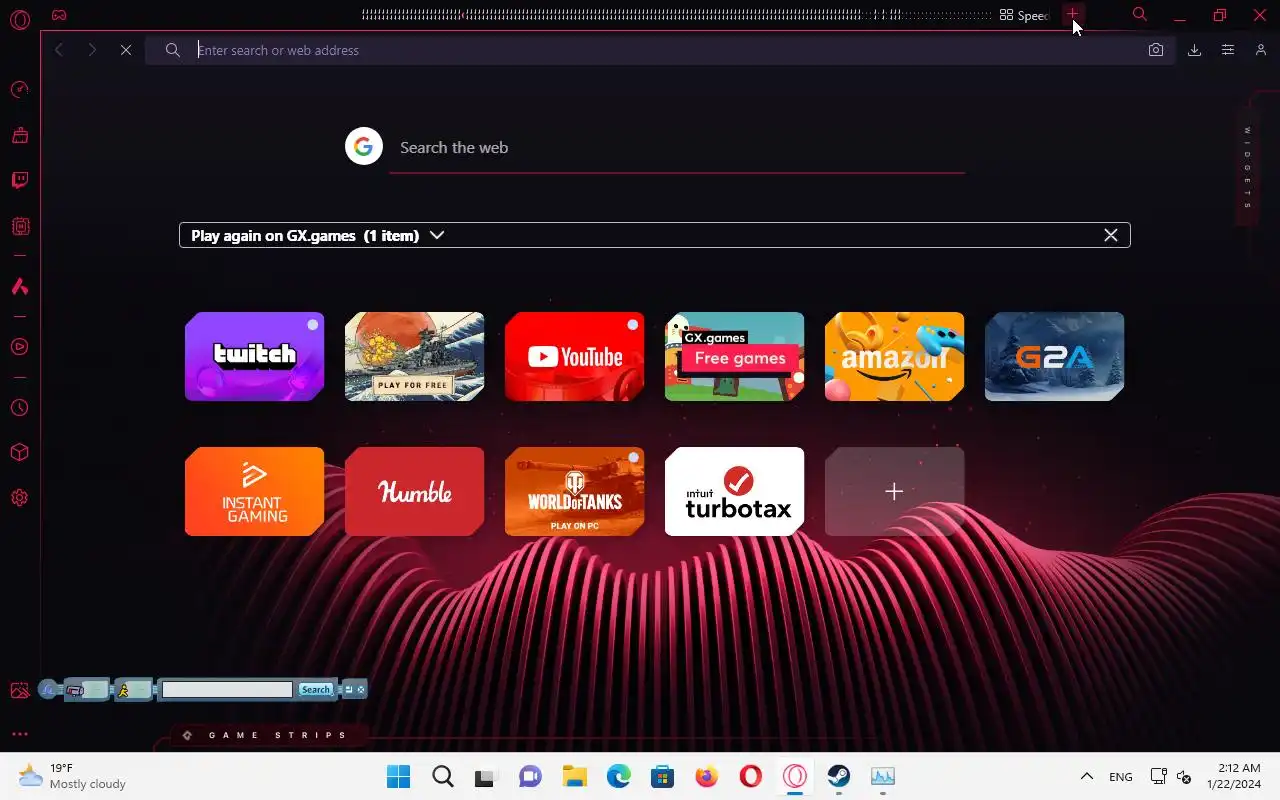Viewport: 1280px width, 800px height.
Task: Open the downloads icon in address bar
Action: click(x=1194, y=50)
